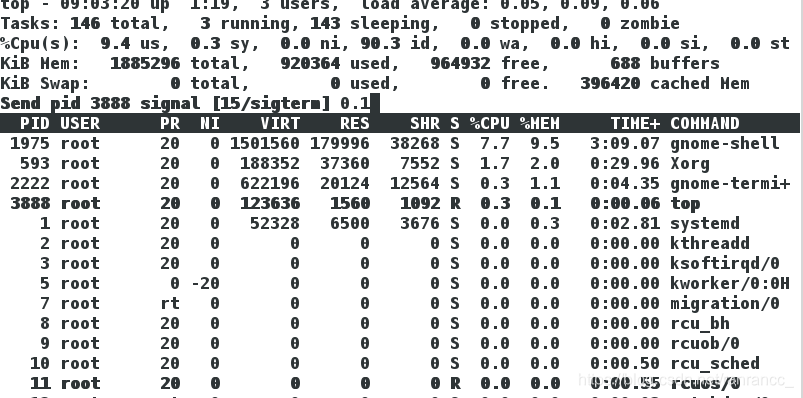This screenshot has height=398, width=803.
Task: Select the %MEM column header
Action: [540, 123]
